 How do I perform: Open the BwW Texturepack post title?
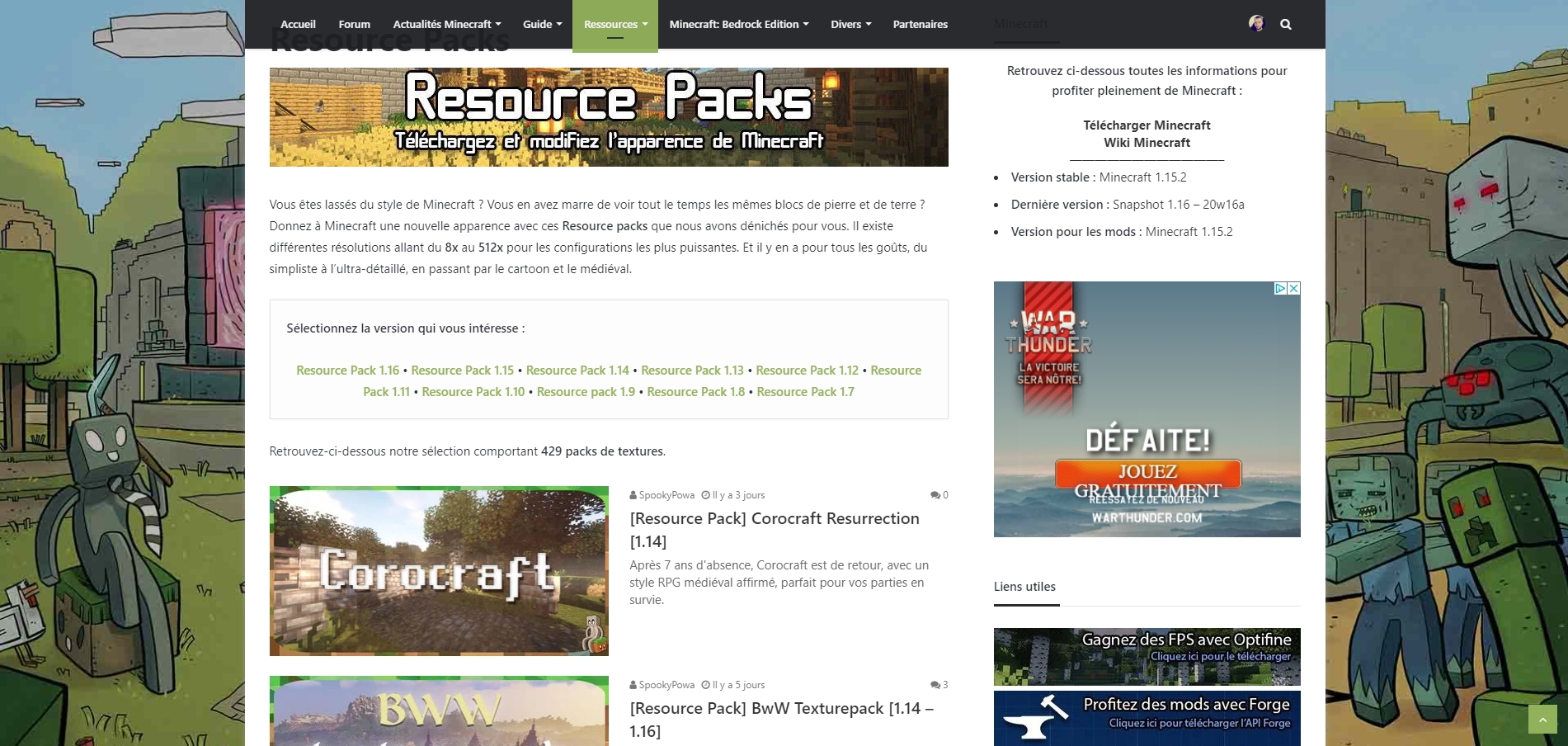[781, 720]
